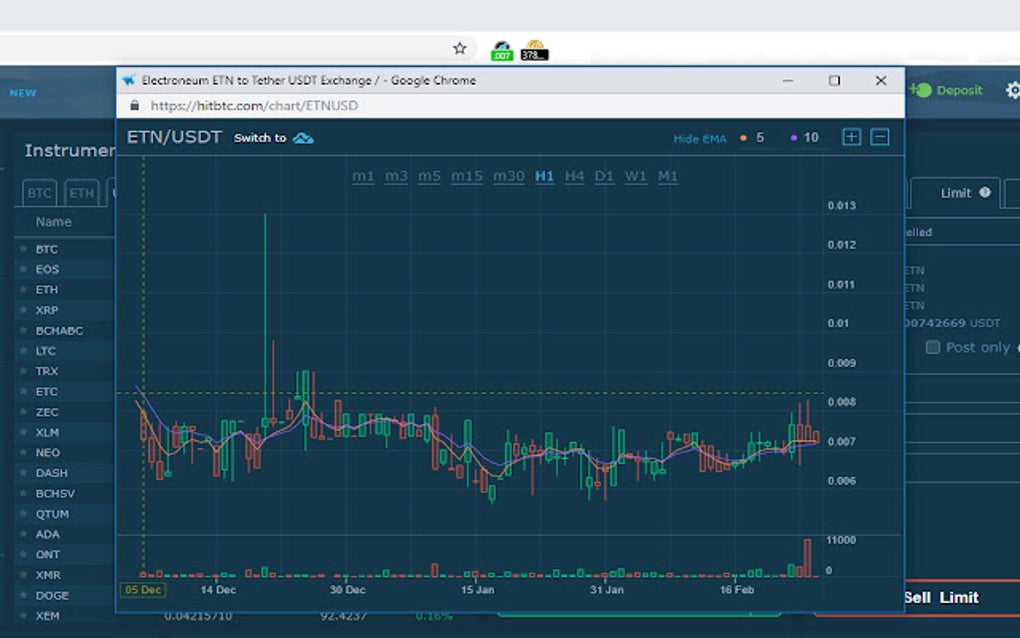Screen dimensions: 1020x638
Task: Open the settings gear in the top-right corner
Action: 1013,90
